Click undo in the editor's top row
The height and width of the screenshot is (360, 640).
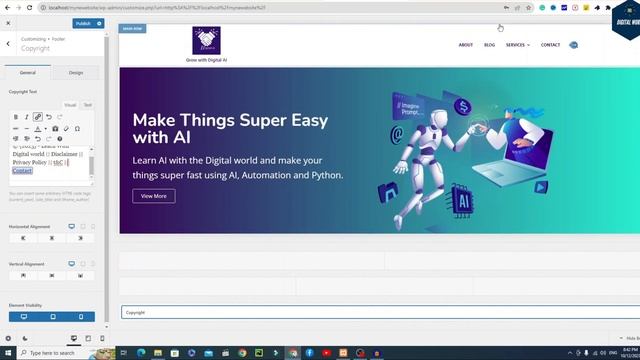click(x=49, y=117)
